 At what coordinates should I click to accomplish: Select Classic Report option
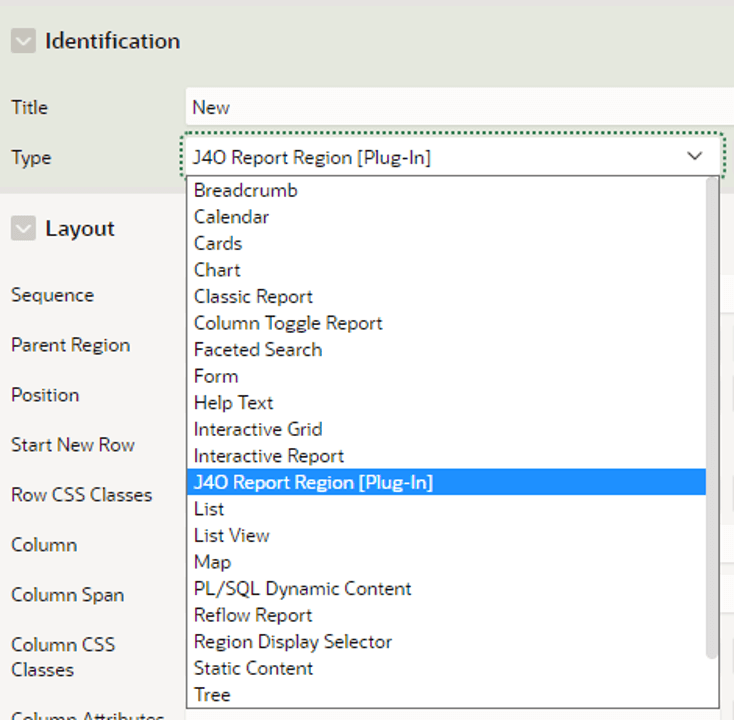[446, 297]
